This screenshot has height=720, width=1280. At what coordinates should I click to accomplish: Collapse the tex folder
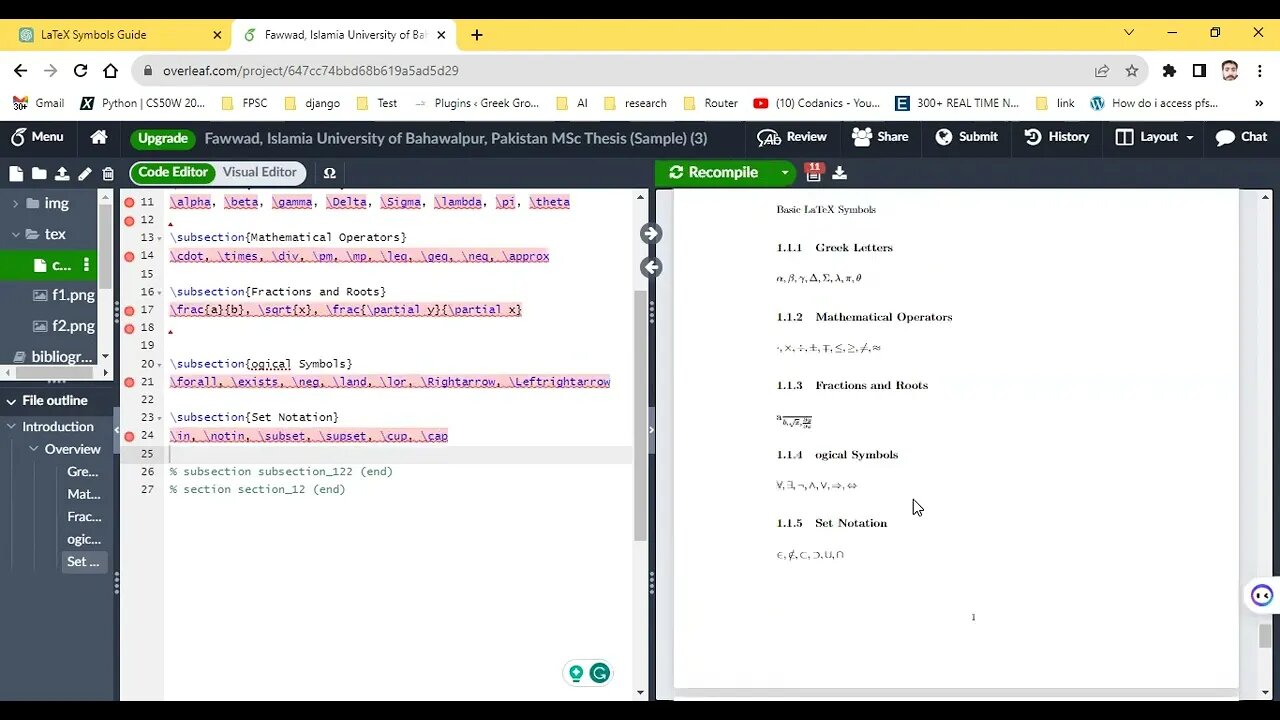(x=15, y=234)
